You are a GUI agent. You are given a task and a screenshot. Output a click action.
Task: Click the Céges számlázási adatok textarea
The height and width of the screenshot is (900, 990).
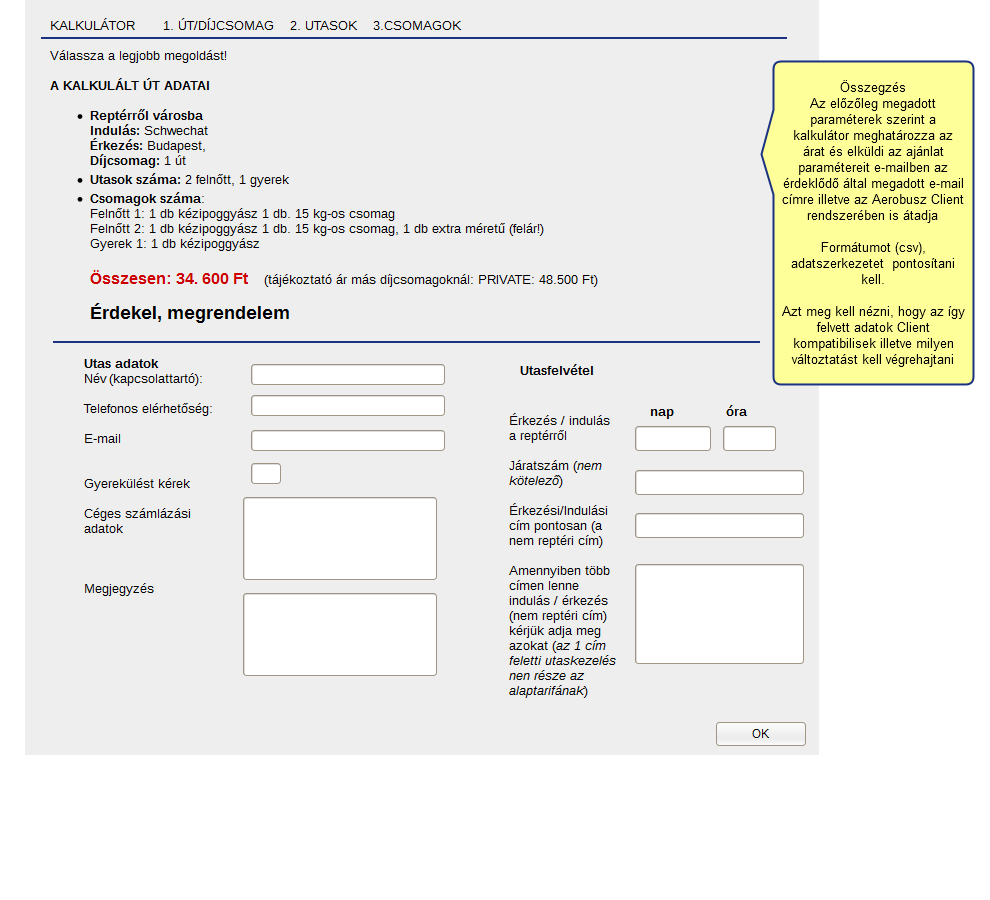pos(340,539)
